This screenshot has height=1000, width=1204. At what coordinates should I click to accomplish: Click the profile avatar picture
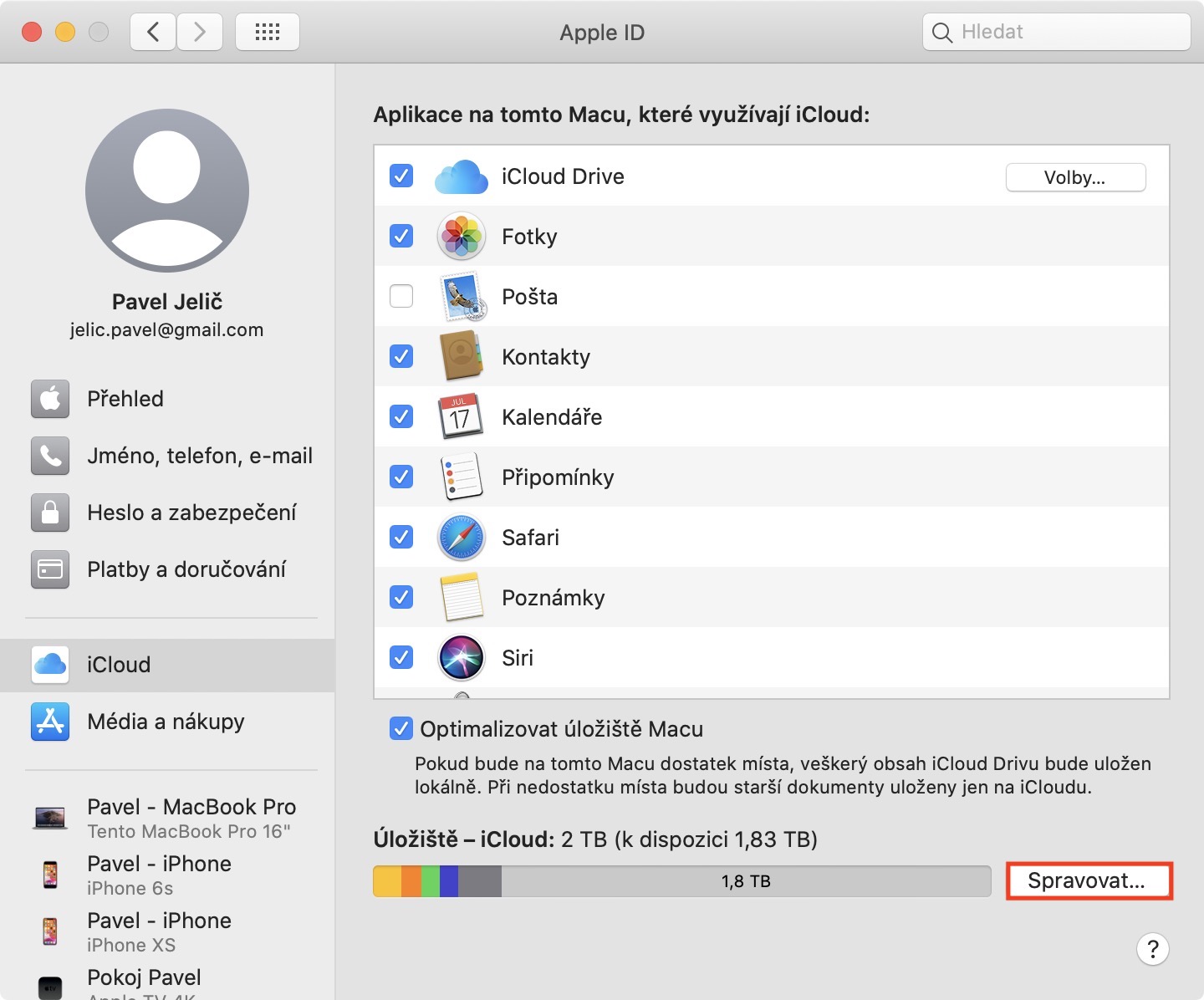click(x=167, y=191)
